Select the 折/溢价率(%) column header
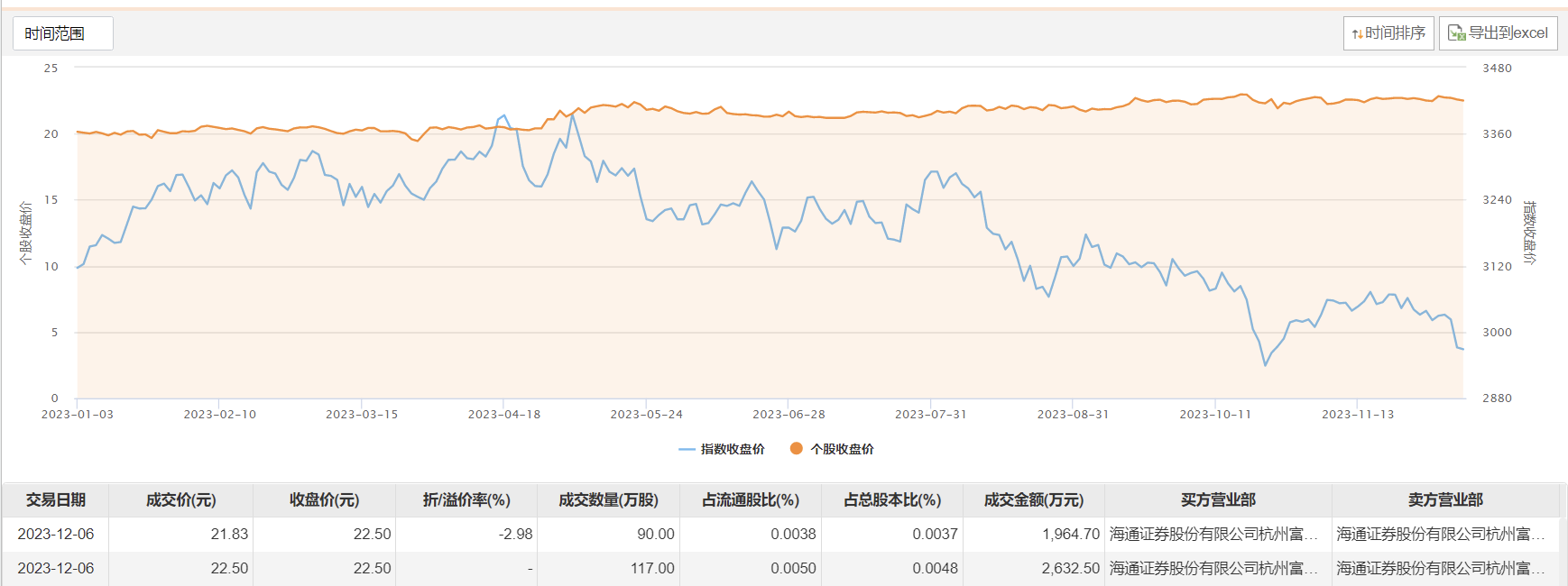Screen dimensions: 1568x586 pyautogui.click(x=466, y=499)
